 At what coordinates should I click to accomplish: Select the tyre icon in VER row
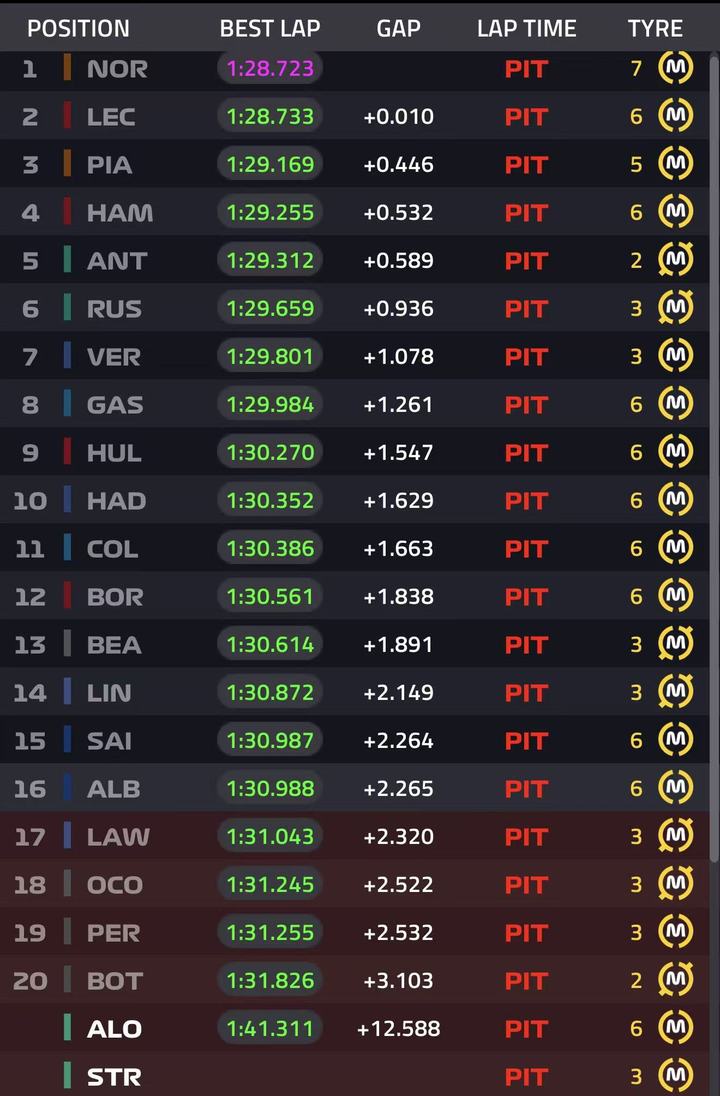click(x=675, y=356)
